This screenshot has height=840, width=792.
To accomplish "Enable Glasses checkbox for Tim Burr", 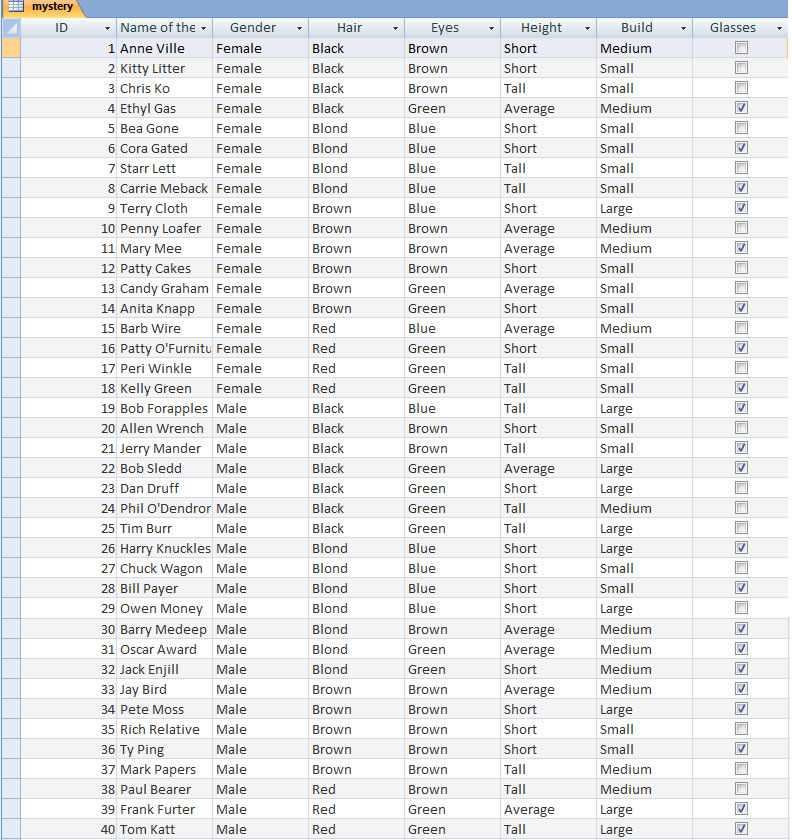I will click(741, 528).
